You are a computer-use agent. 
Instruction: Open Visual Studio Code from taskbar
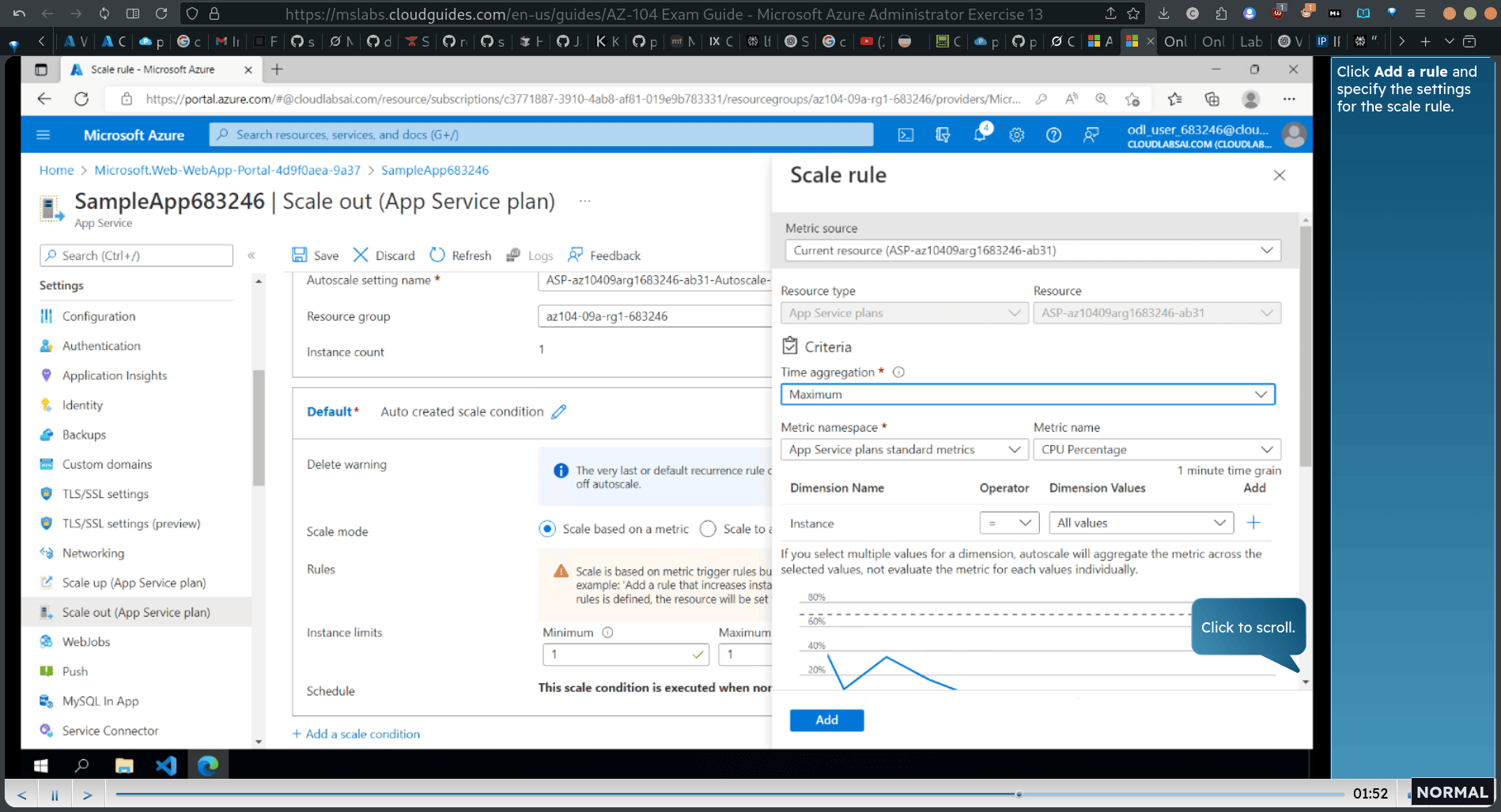point(166,765)
